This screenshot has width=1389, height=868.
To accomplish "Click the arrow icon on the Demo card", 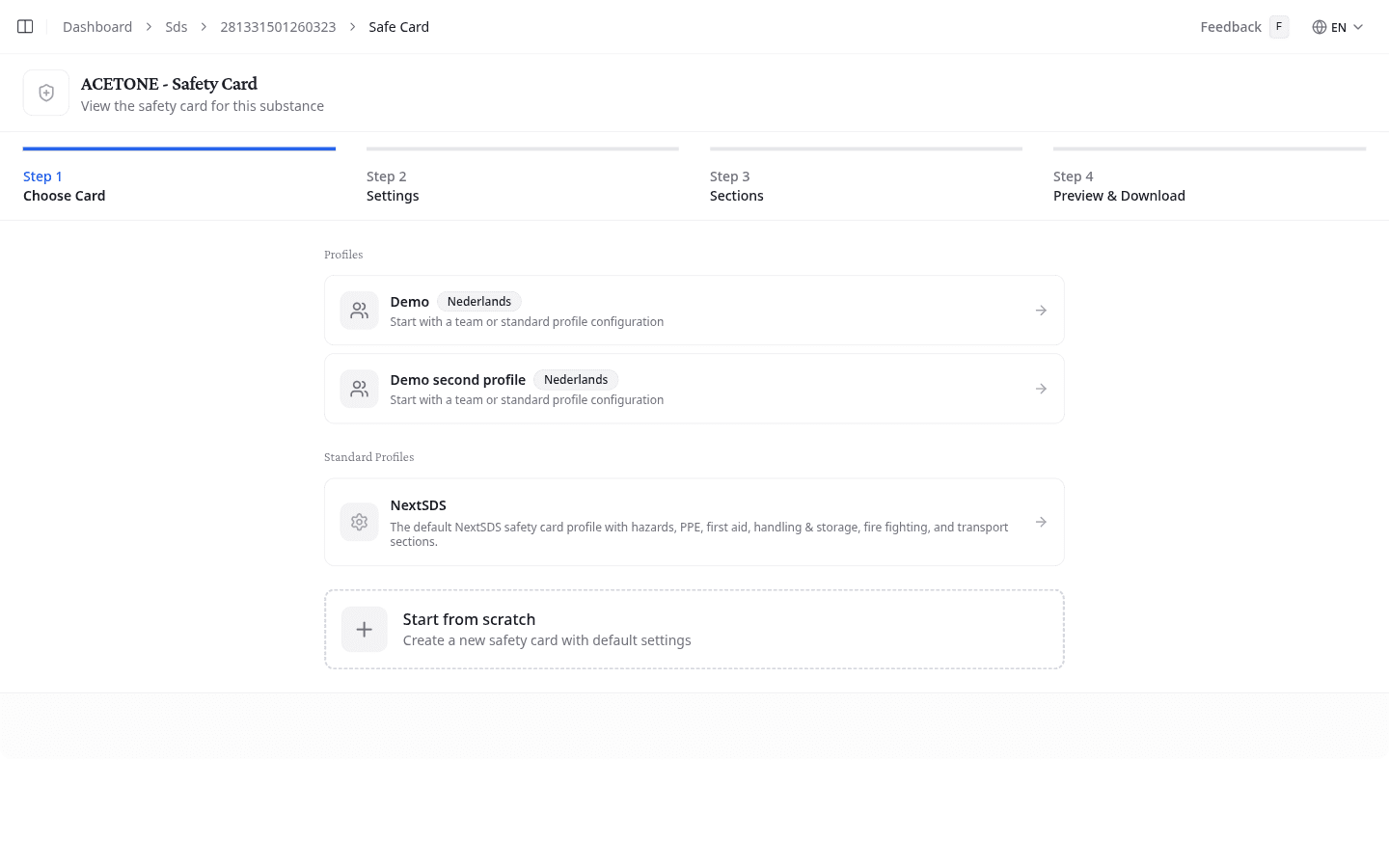I will coord(1041,310).
